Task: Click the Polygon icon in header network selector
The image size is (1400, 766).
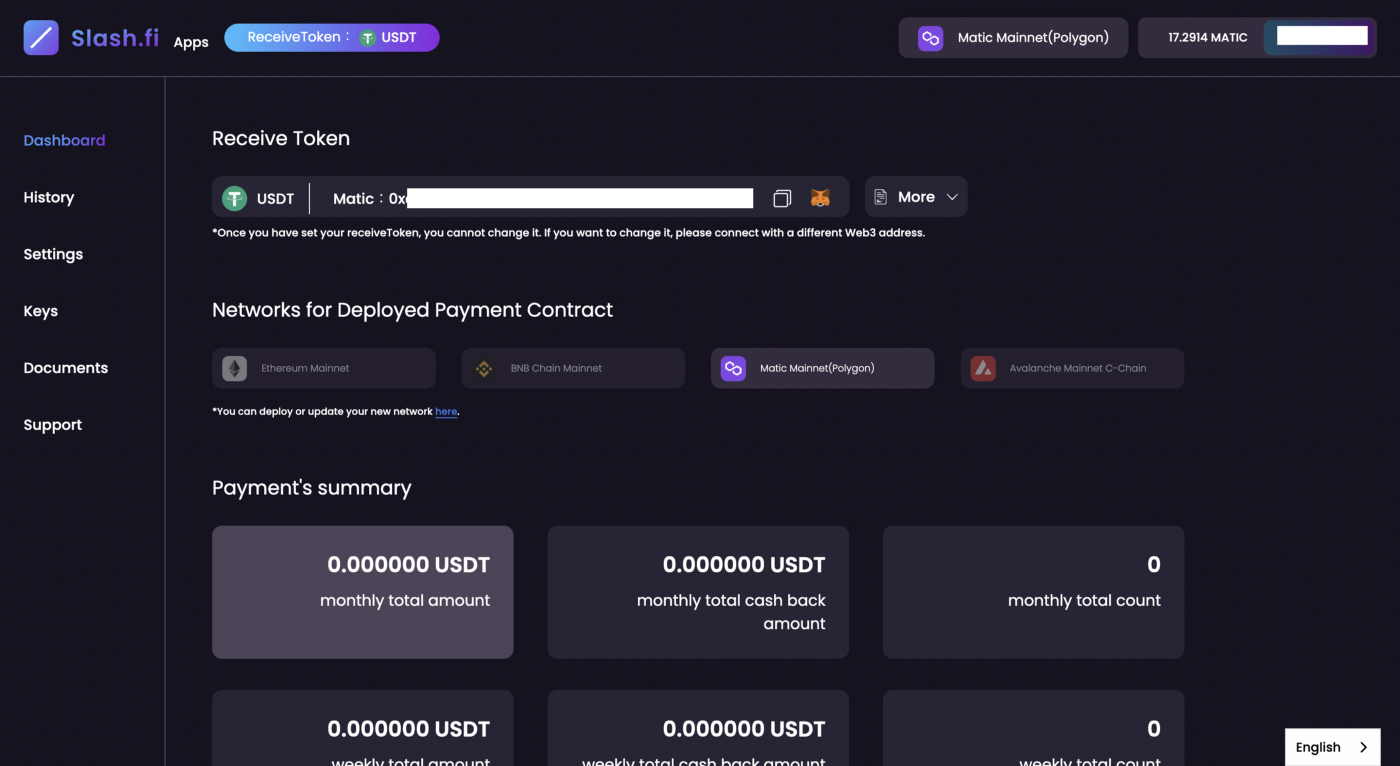Action: click(930, 38)
